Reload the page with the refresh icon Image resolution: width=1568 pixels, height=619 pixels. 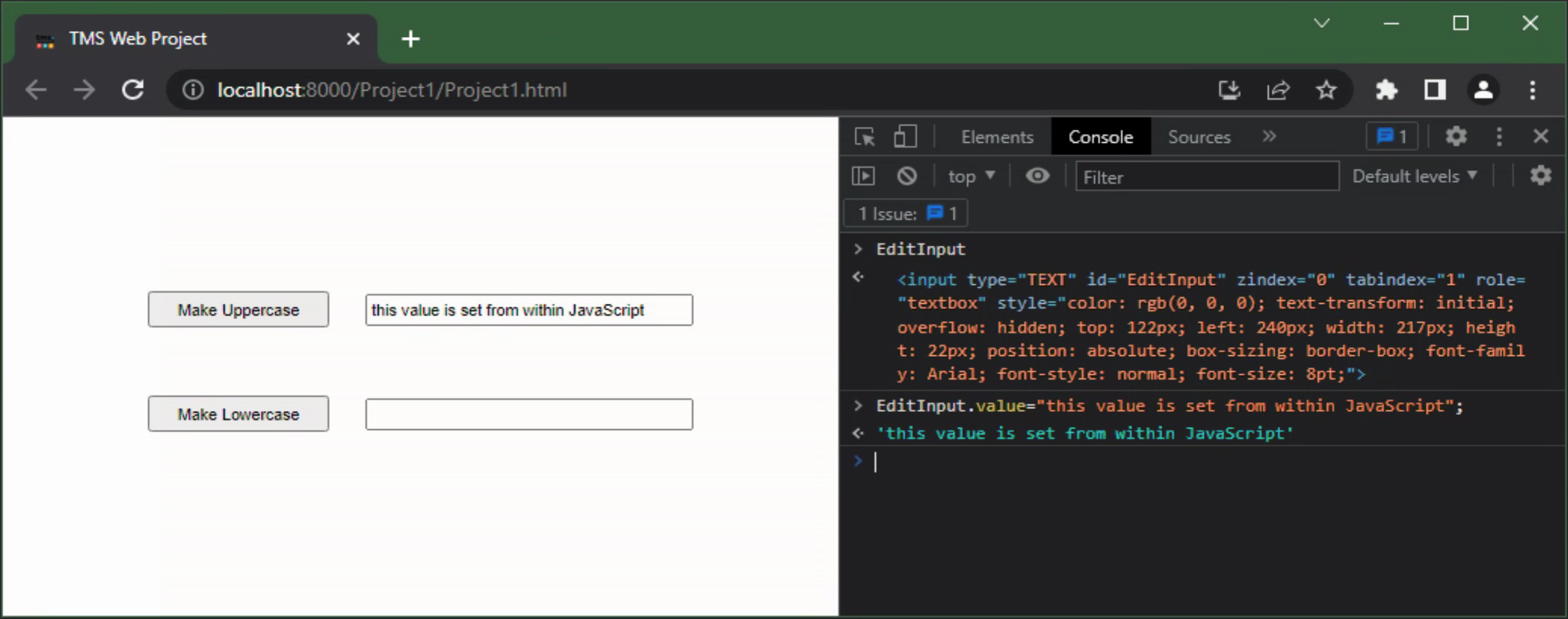(x=133, y=90)
